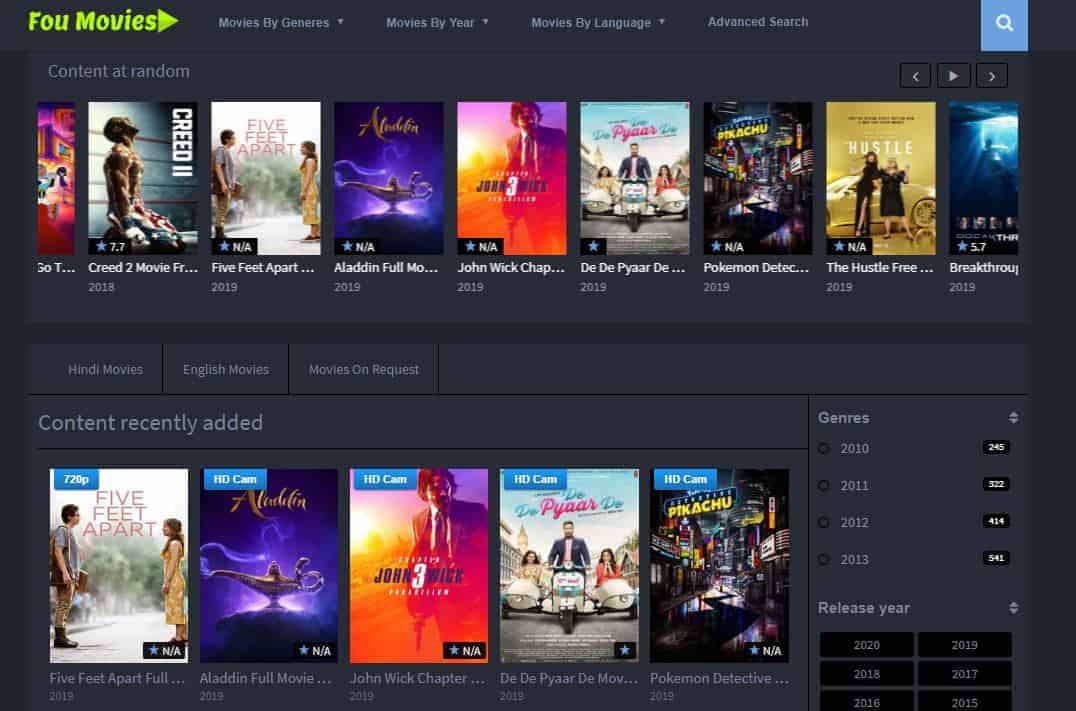Filter by release year 2015
Screen dimensions: 1076x711
click(x=965, y=701)
